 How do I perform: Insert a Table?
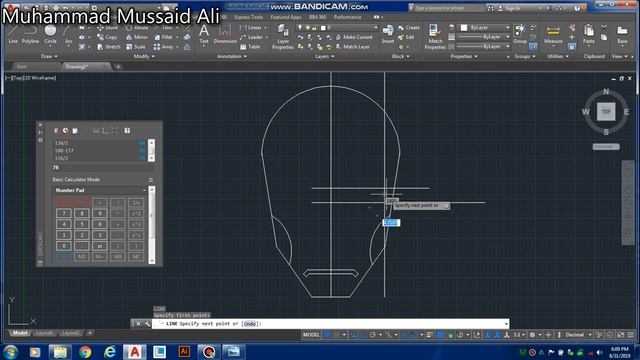coord(251,47)
